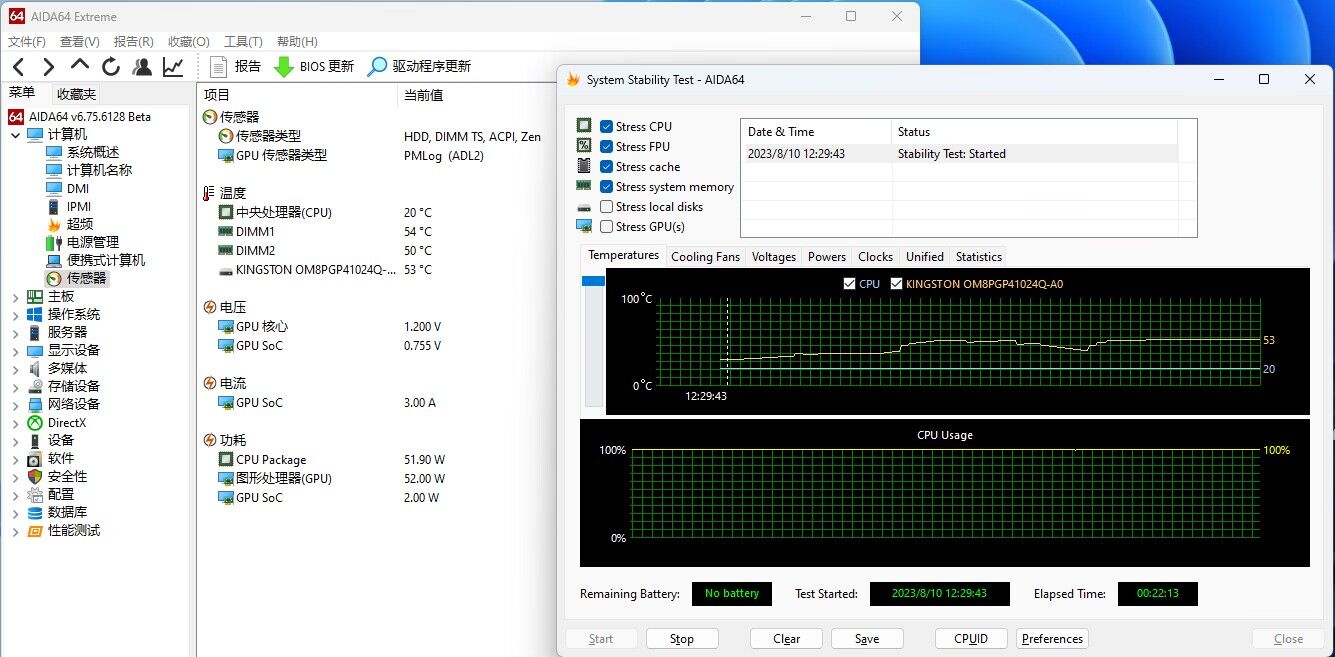Open the 工具(T) menu

click(243, 41)
